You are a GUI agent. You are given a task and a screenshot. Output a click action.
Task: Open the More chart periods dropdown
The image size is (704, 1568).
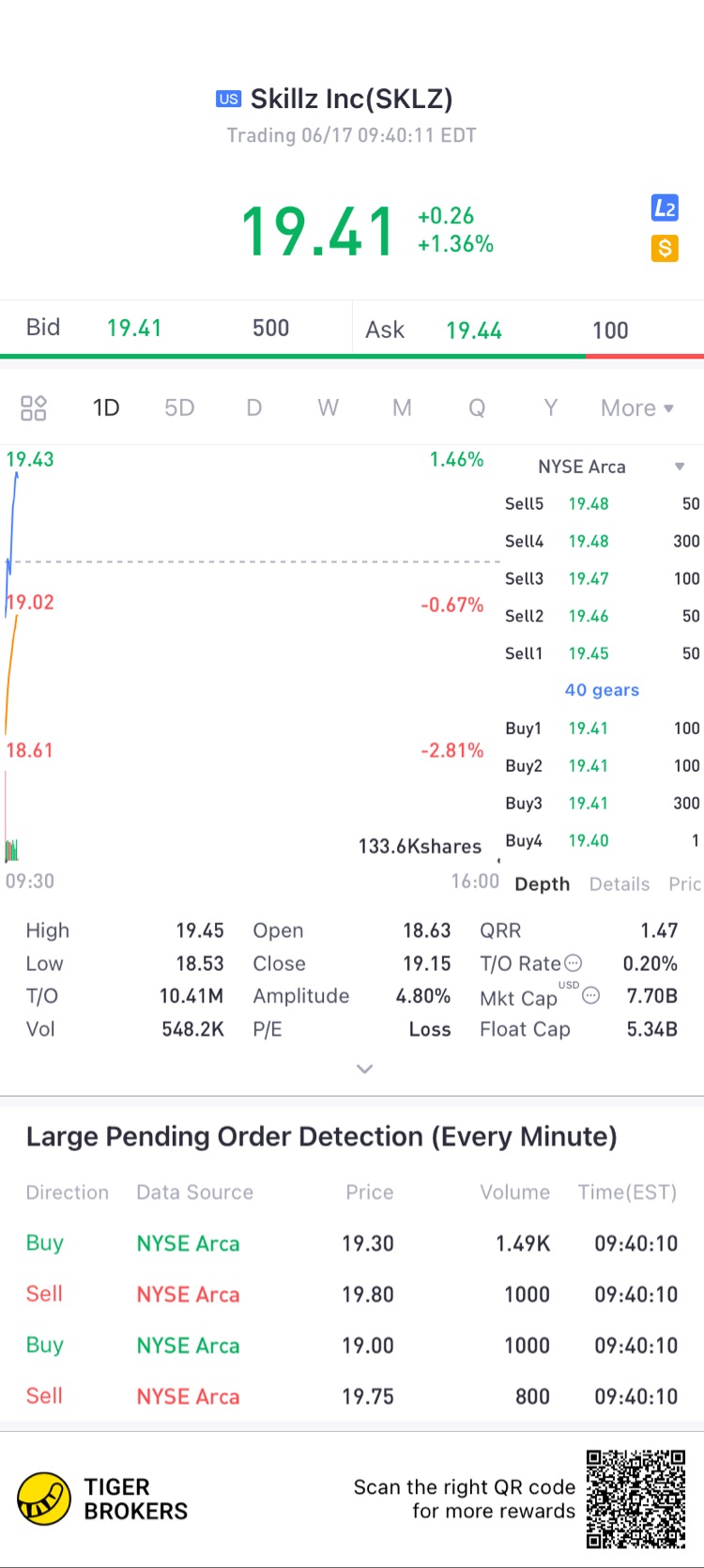click(x=637, y=407)
